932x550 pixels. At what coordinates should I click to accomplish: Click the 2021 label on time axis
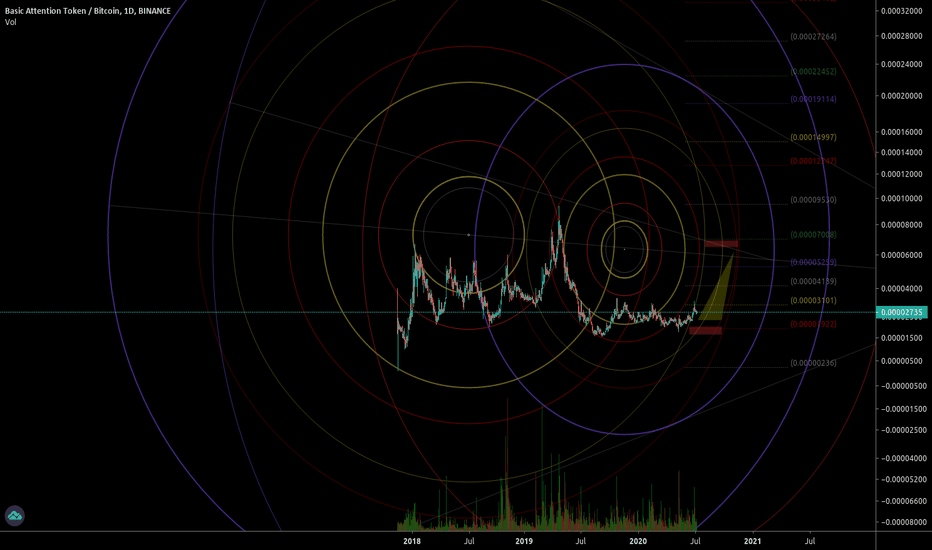[752, 541]
